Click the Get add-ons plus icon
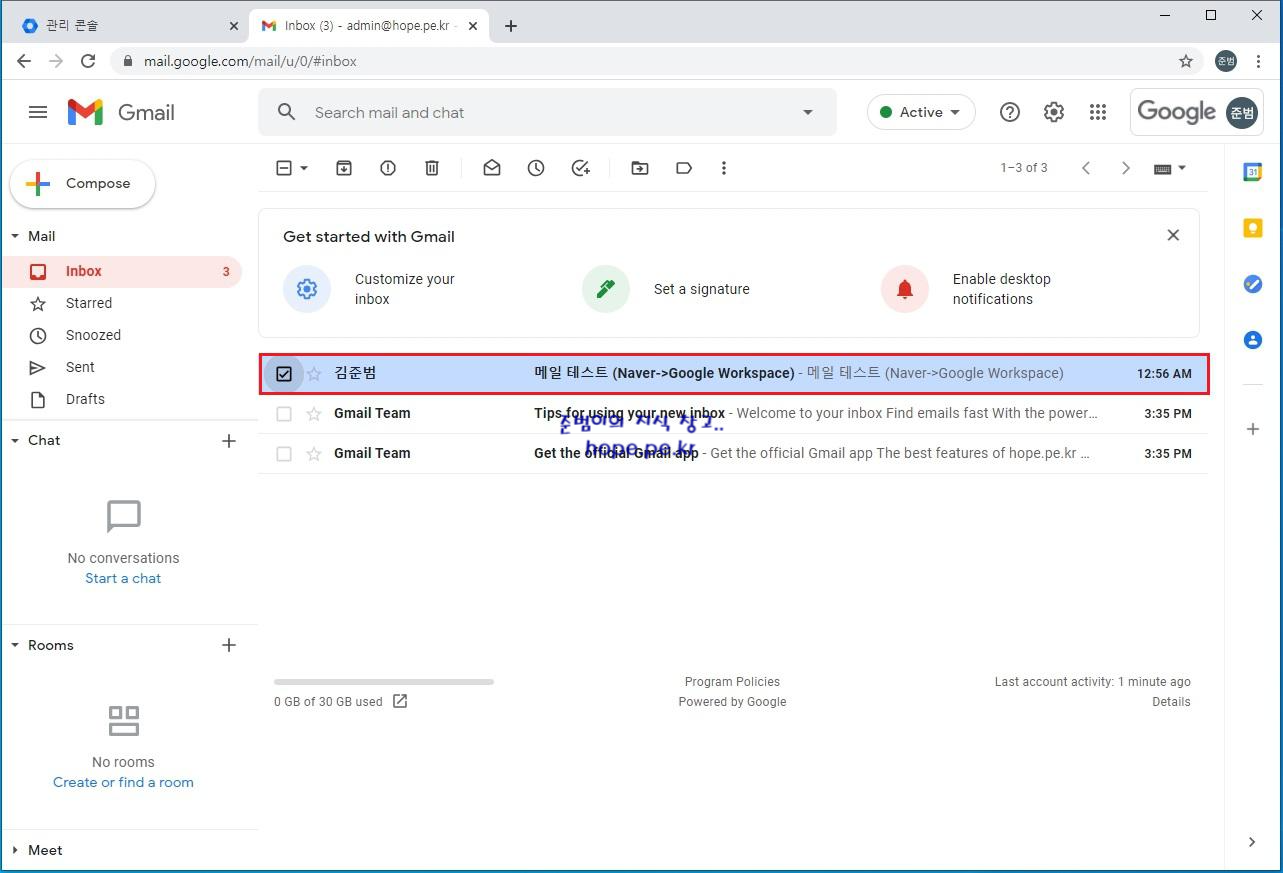 point(1253,429)
